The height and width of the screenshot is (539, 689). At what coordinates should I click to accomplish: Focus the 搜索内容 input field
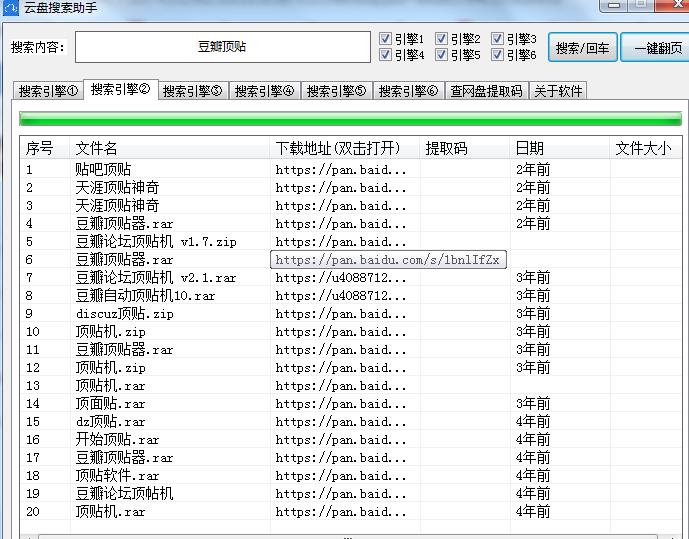[x=223, y=47]
